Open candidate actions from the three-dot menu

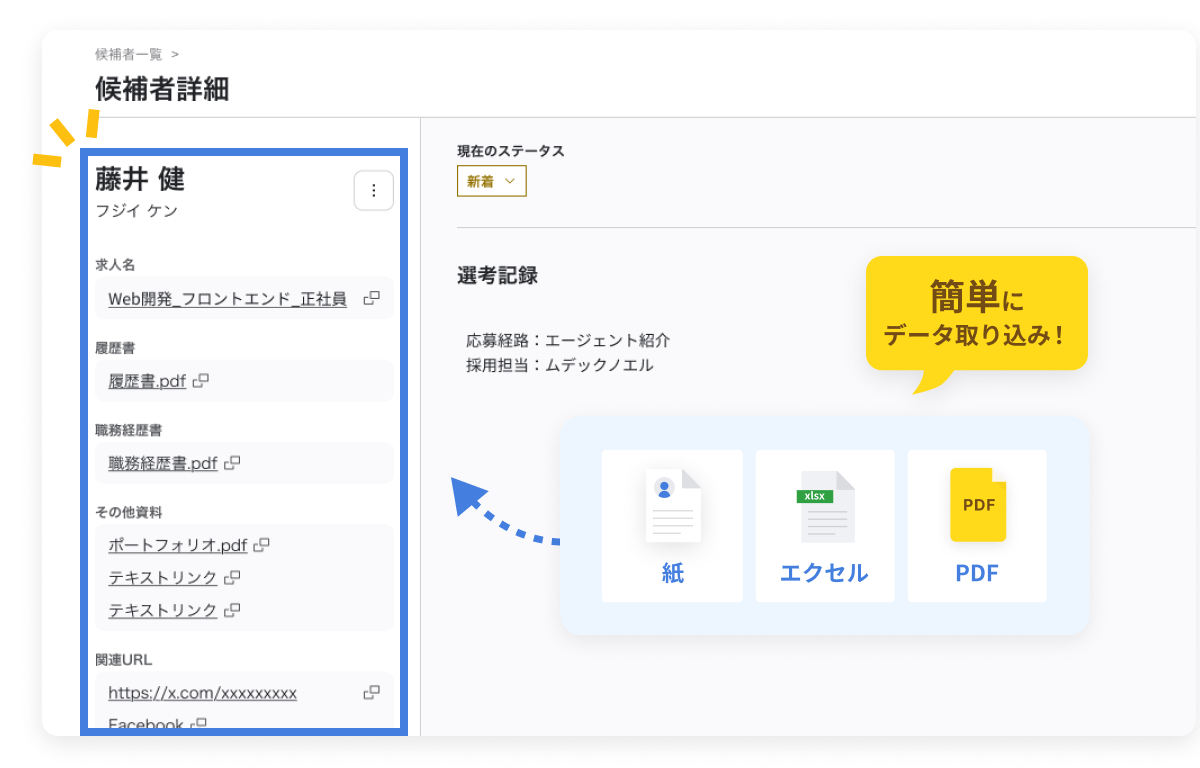pos(373,190)
